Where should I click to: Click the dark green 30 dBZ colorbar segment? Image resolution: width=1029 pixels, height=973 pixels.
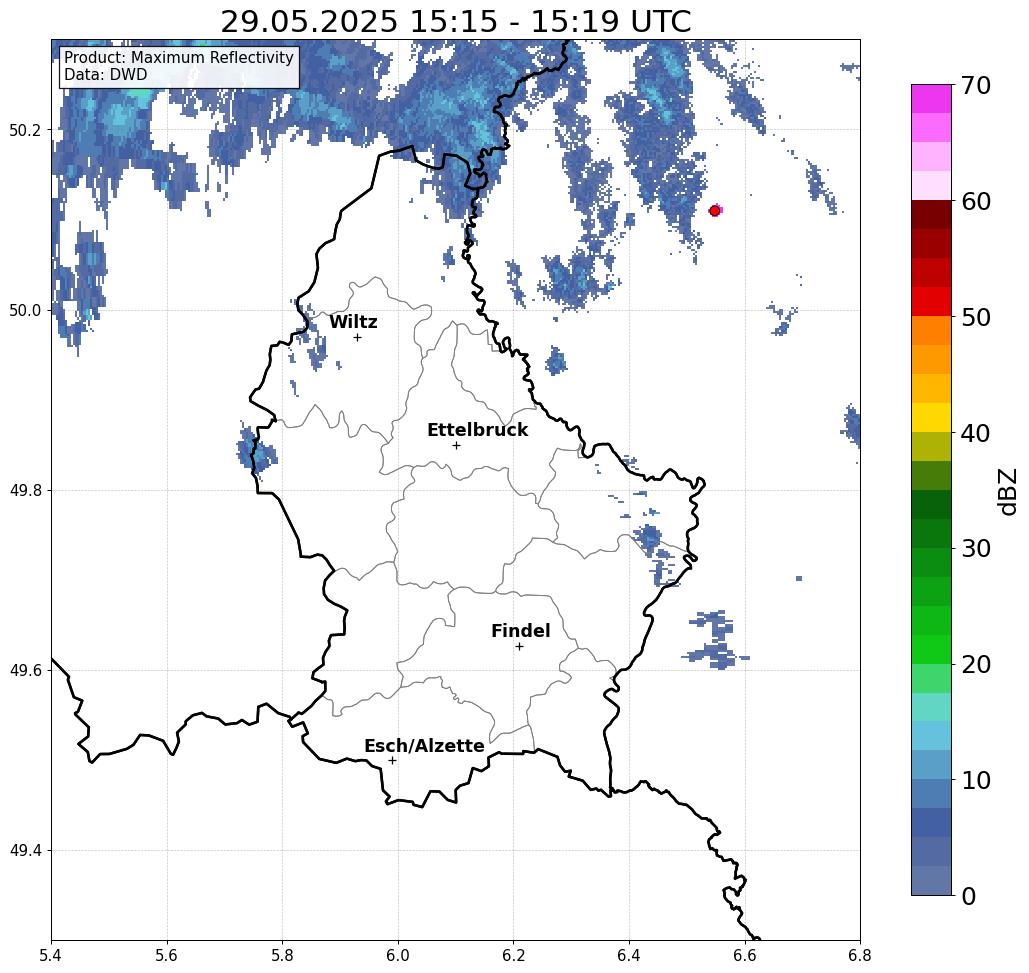point(931,533)
